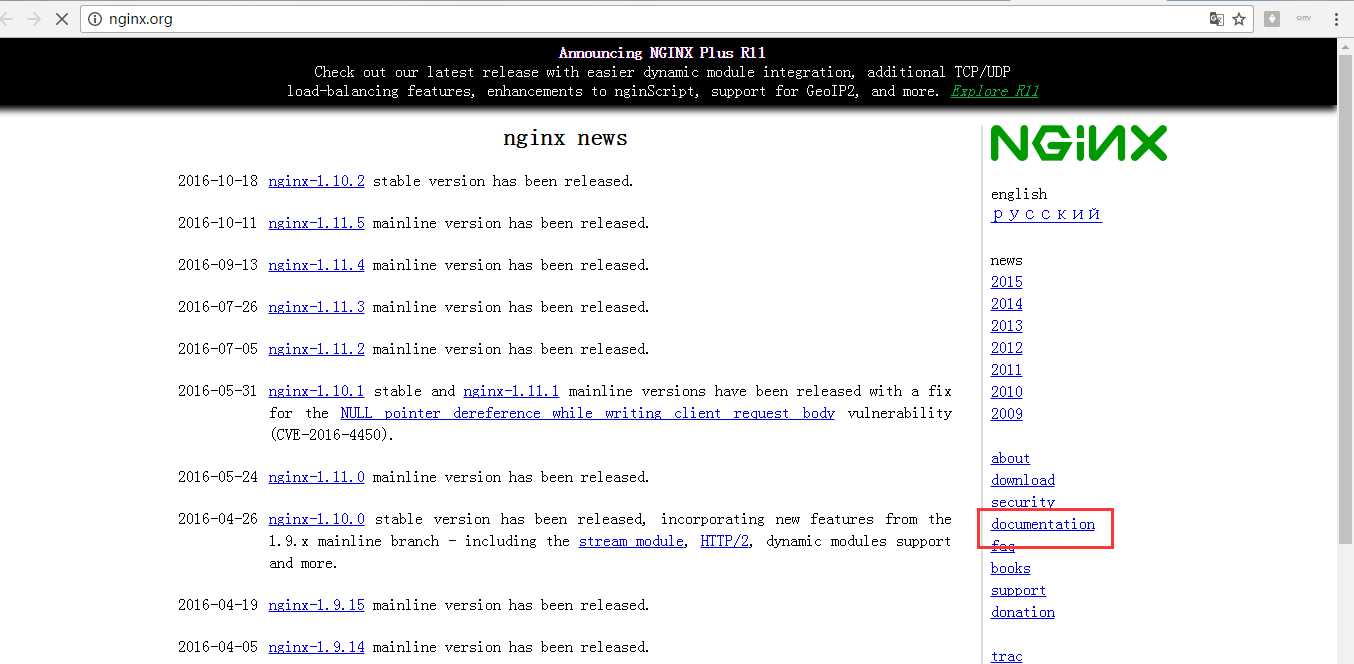Open the books link in sidebar
This screenshot has height=664, width=1354.
click(x=1010, y=569)
